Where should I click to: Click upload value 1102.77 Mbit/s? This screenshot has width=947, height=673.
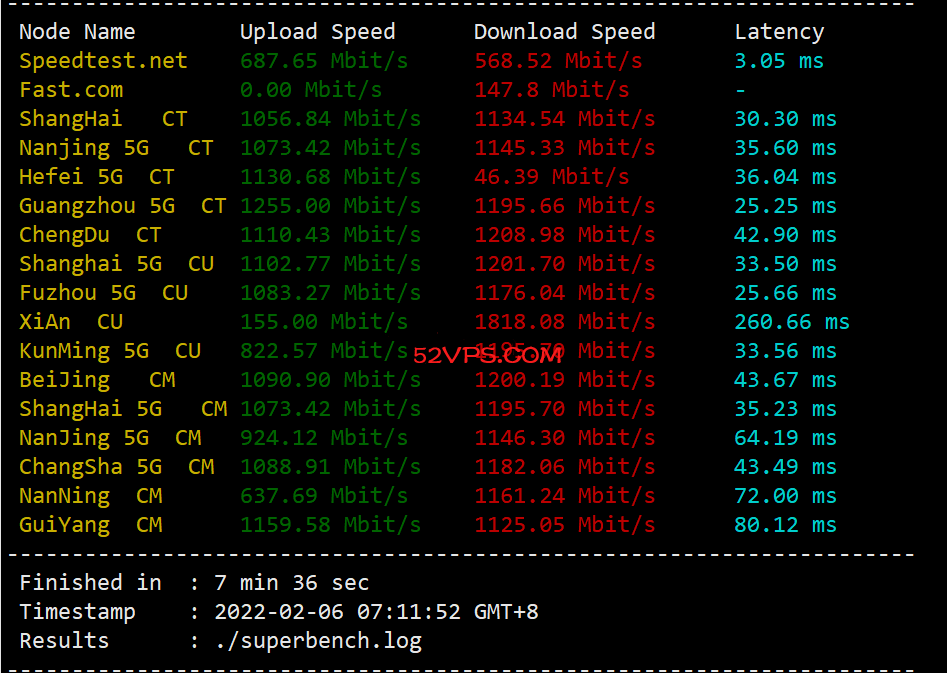pos(330,264)
